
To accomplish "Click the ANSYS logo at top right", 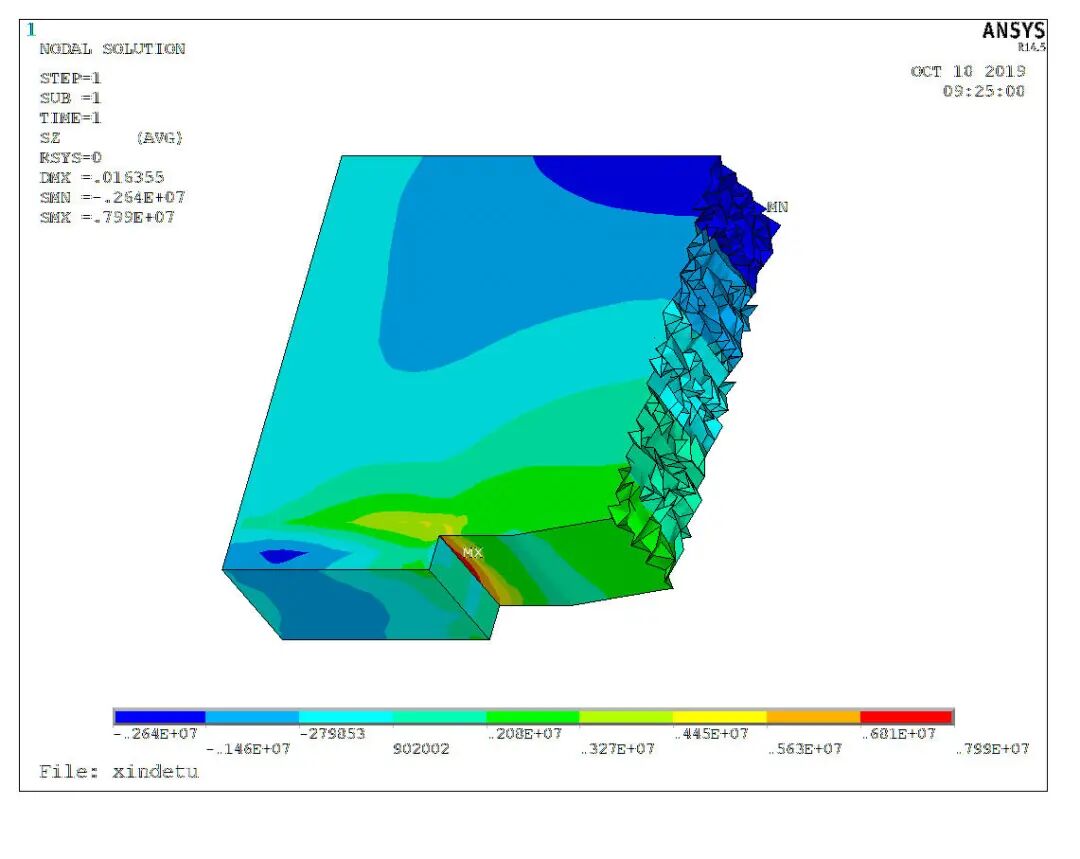I will [x=1013, y=31].
